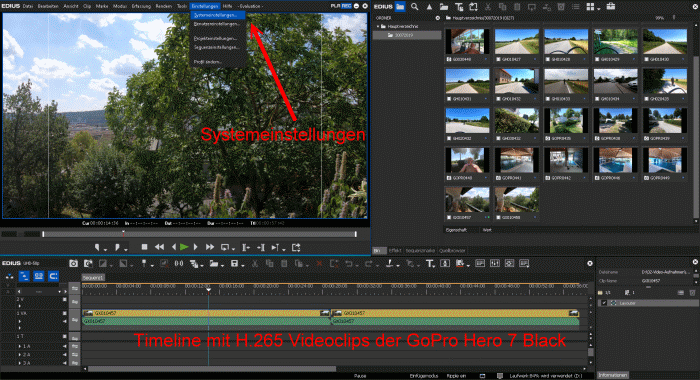Open project folder dropdown arrow

(222, 266)
